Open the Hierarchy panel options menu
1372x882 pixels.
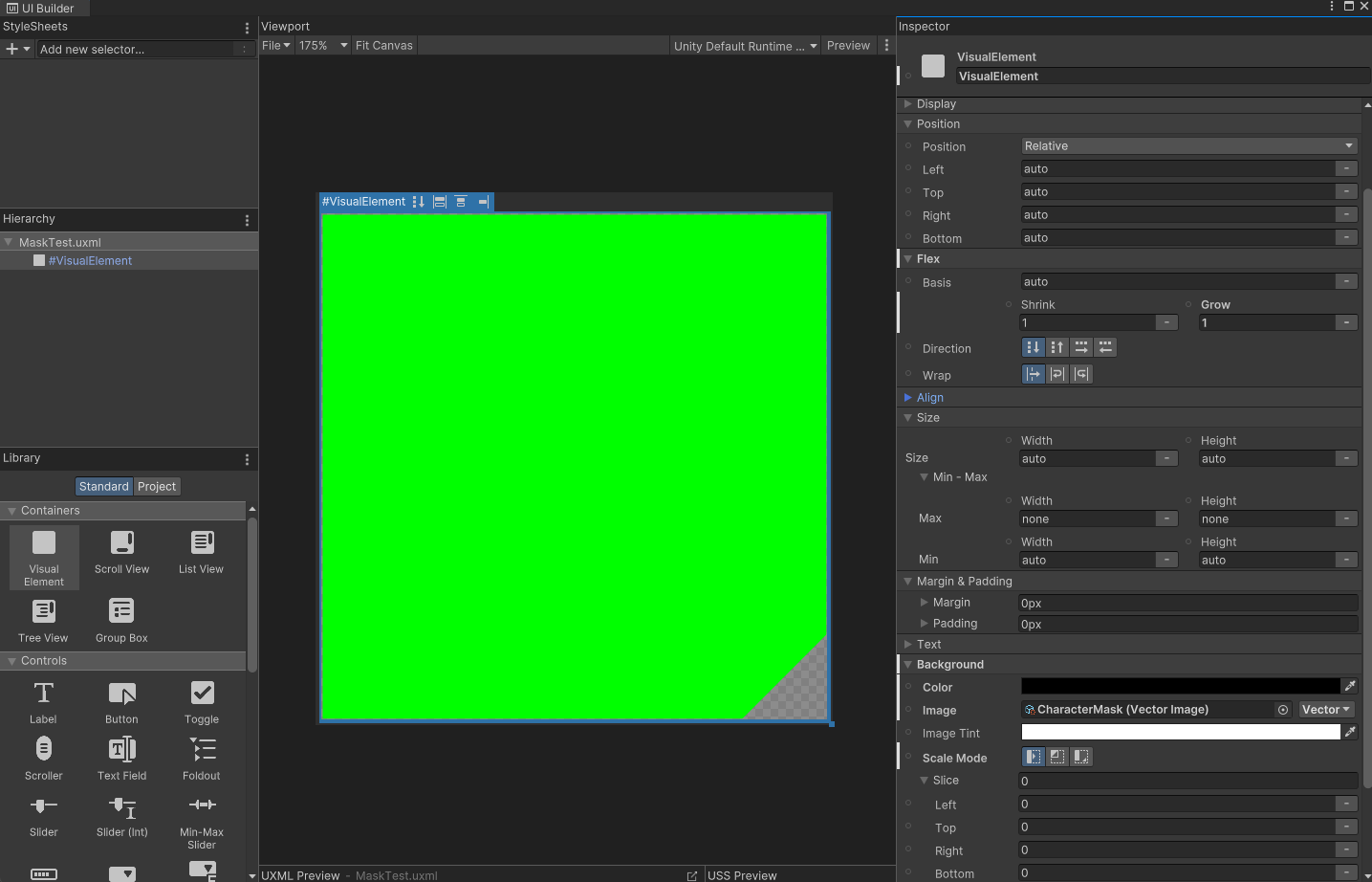248,220
